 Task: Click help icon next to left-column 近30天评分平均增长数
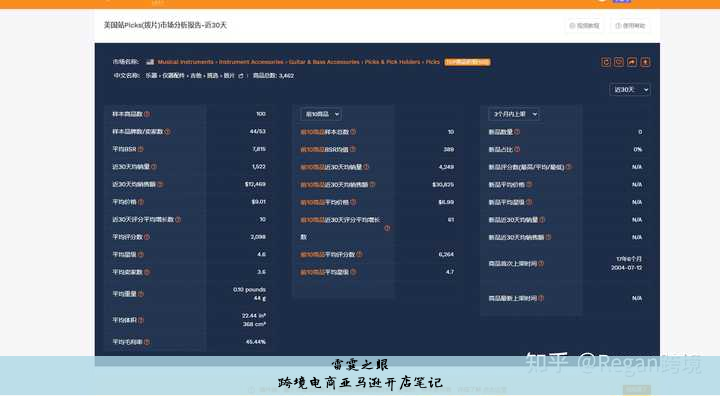[178, 219]
